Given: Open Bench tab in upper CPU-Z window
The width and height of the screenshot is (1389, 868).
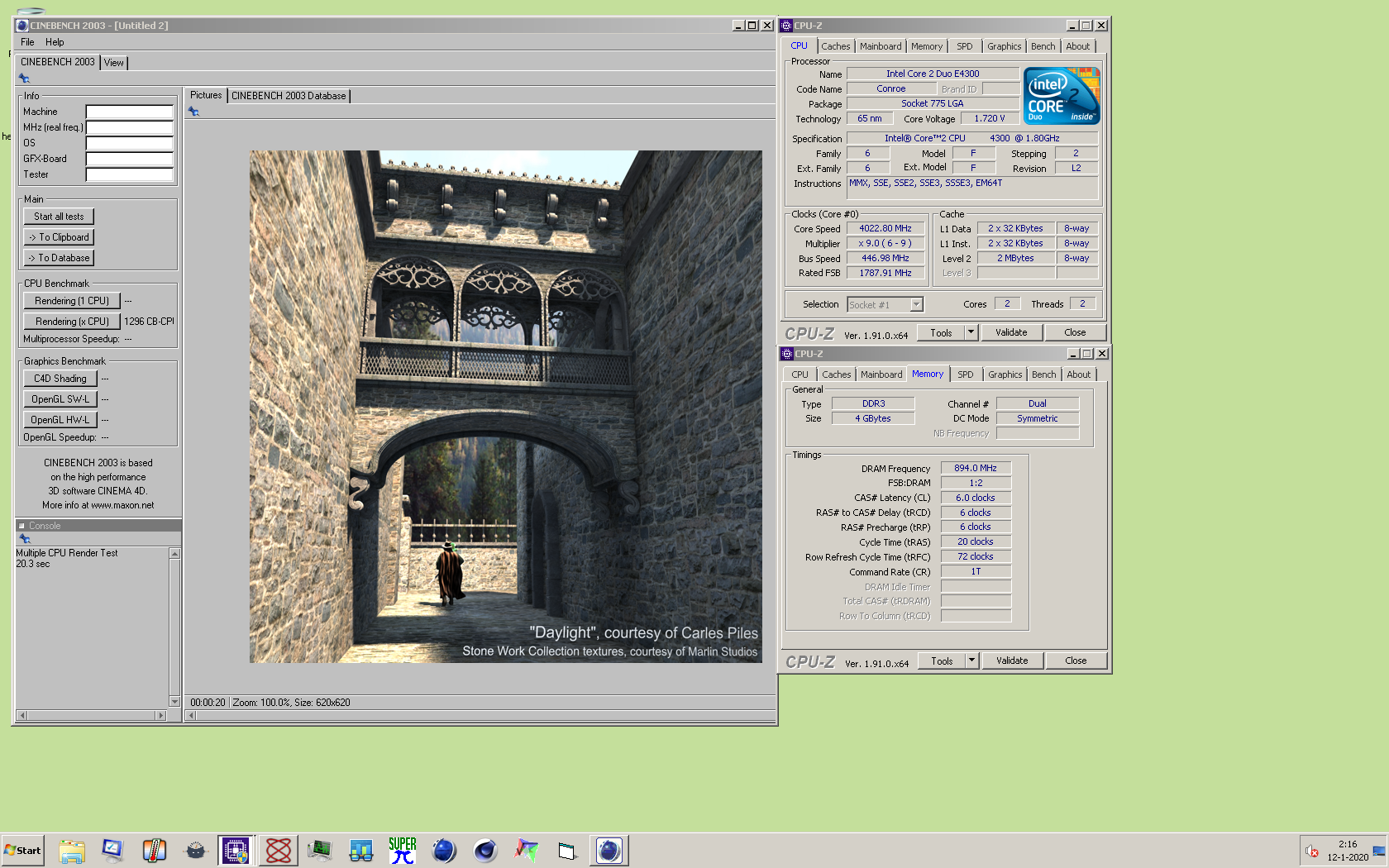Looking at the screenshot, I should 1043,46.
